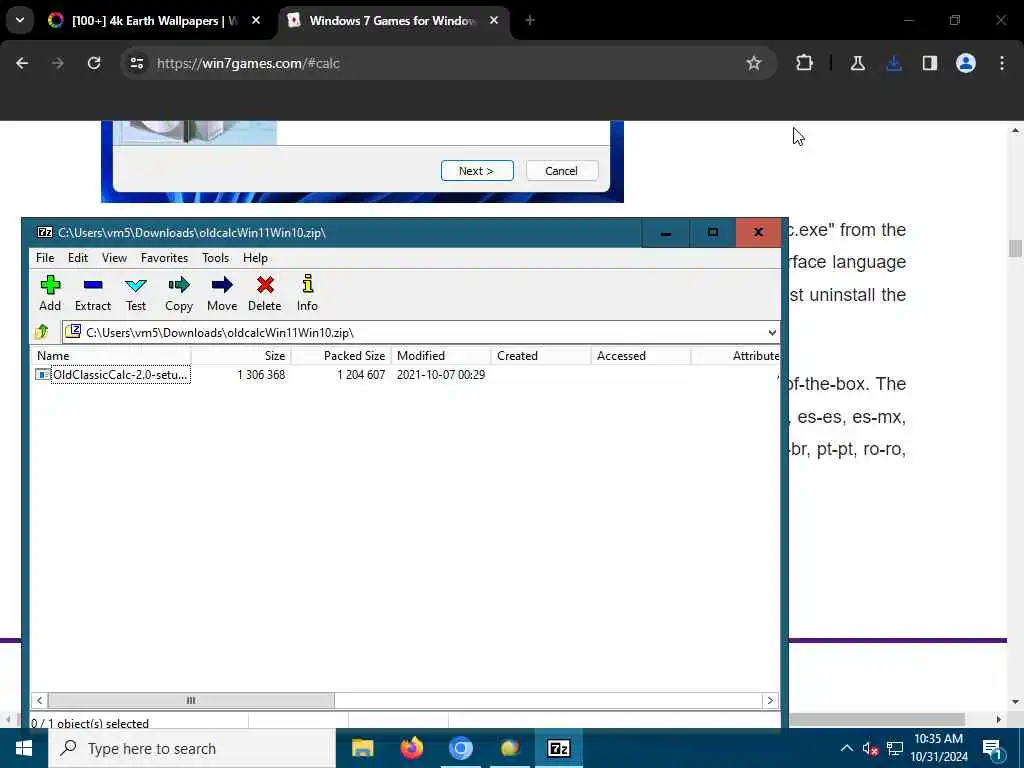Open the Info tool in 7-Zip
The image size is (1024, 768).
pos(307,293)
